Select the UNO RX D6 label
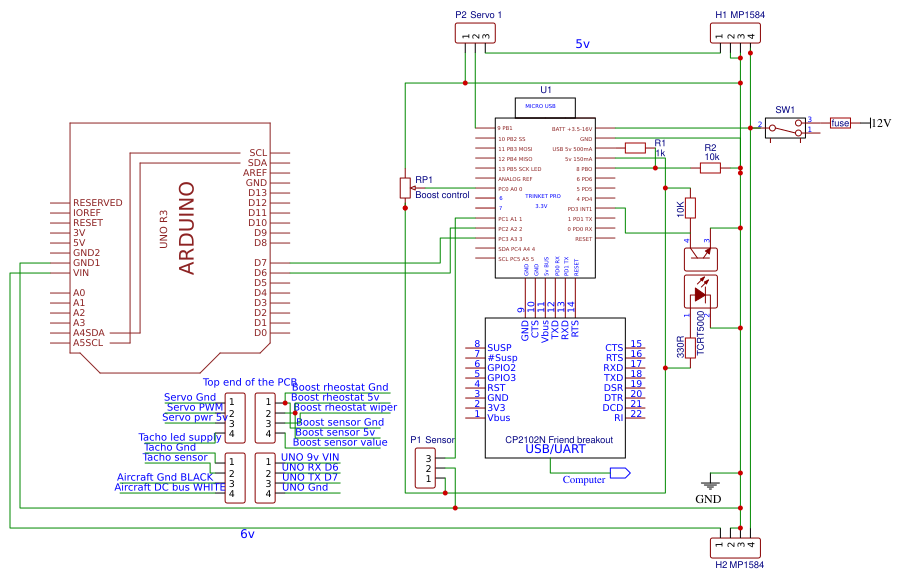The width and height of the screenshot is (902, 580). tap(309, 467)
